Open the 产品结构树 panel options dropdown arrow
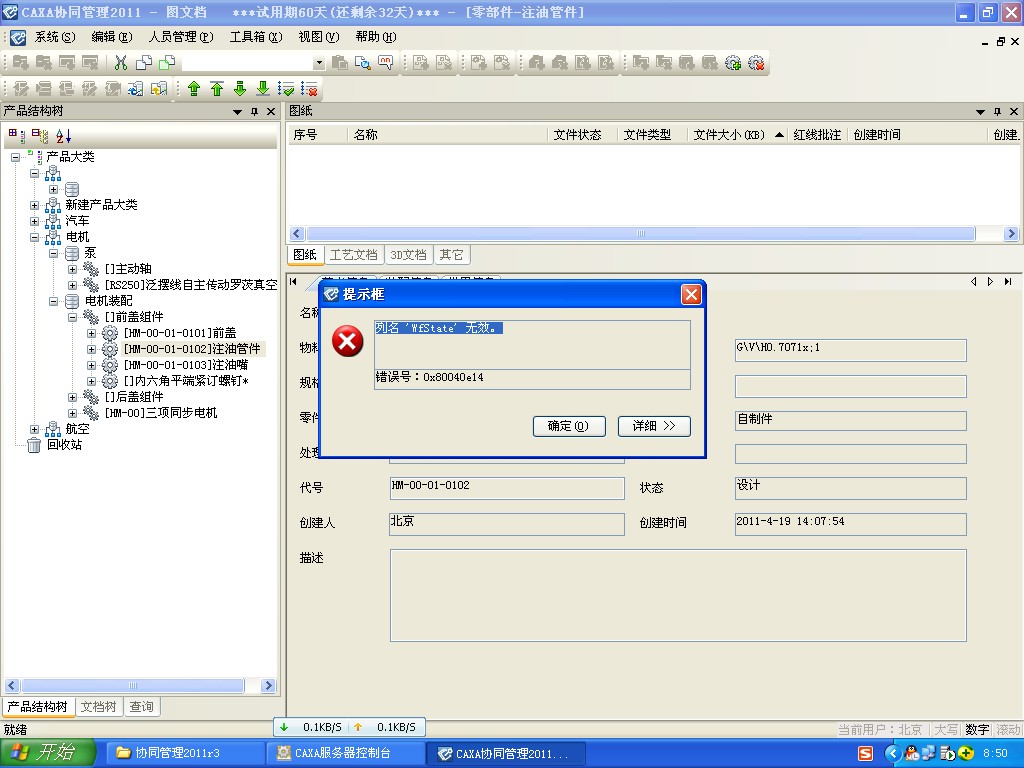Screen dimensions: 1024x768 tap(238, 112)
